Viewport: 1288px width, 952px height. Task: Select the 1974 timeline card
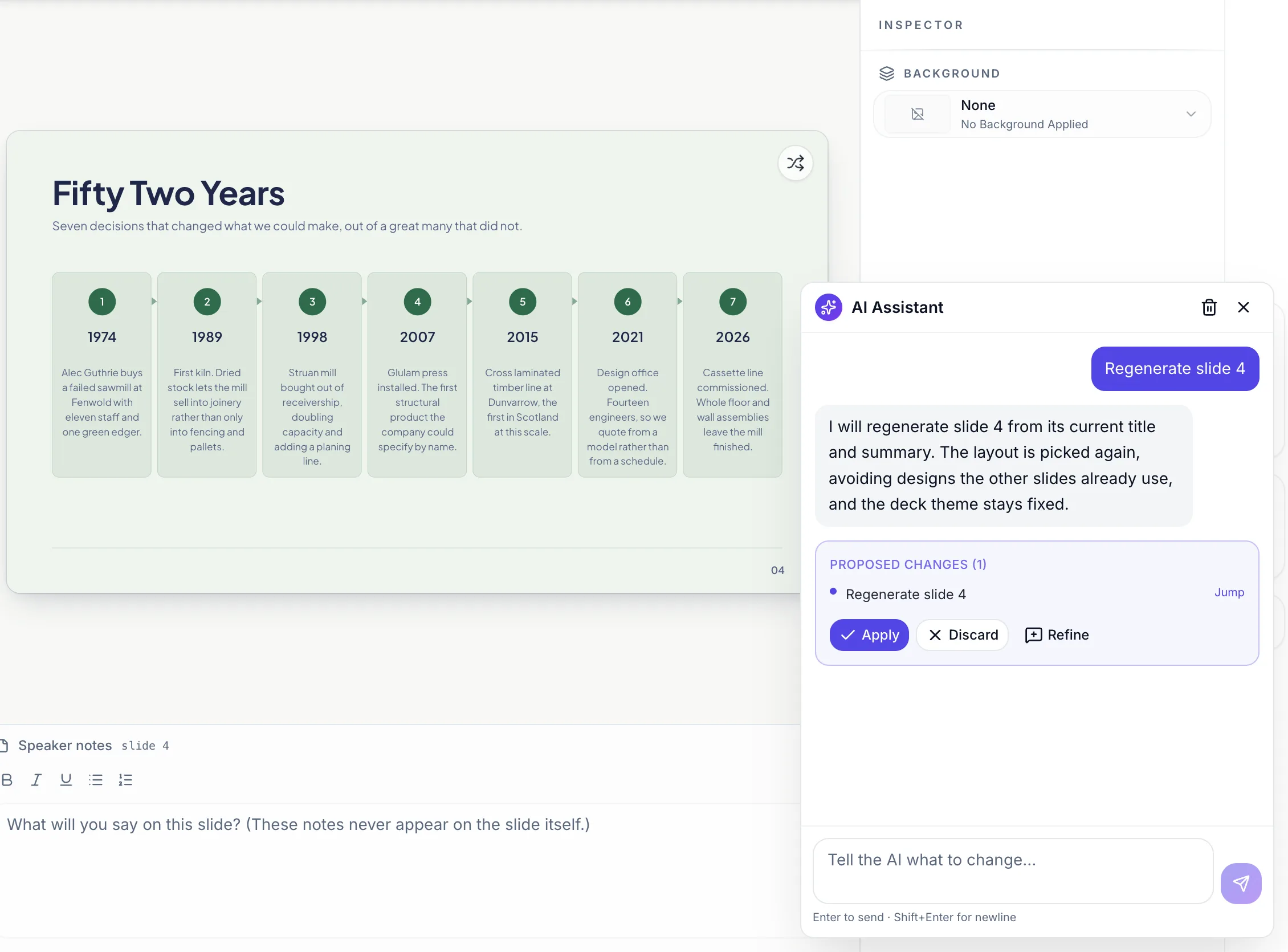click(x=101, y=375)
